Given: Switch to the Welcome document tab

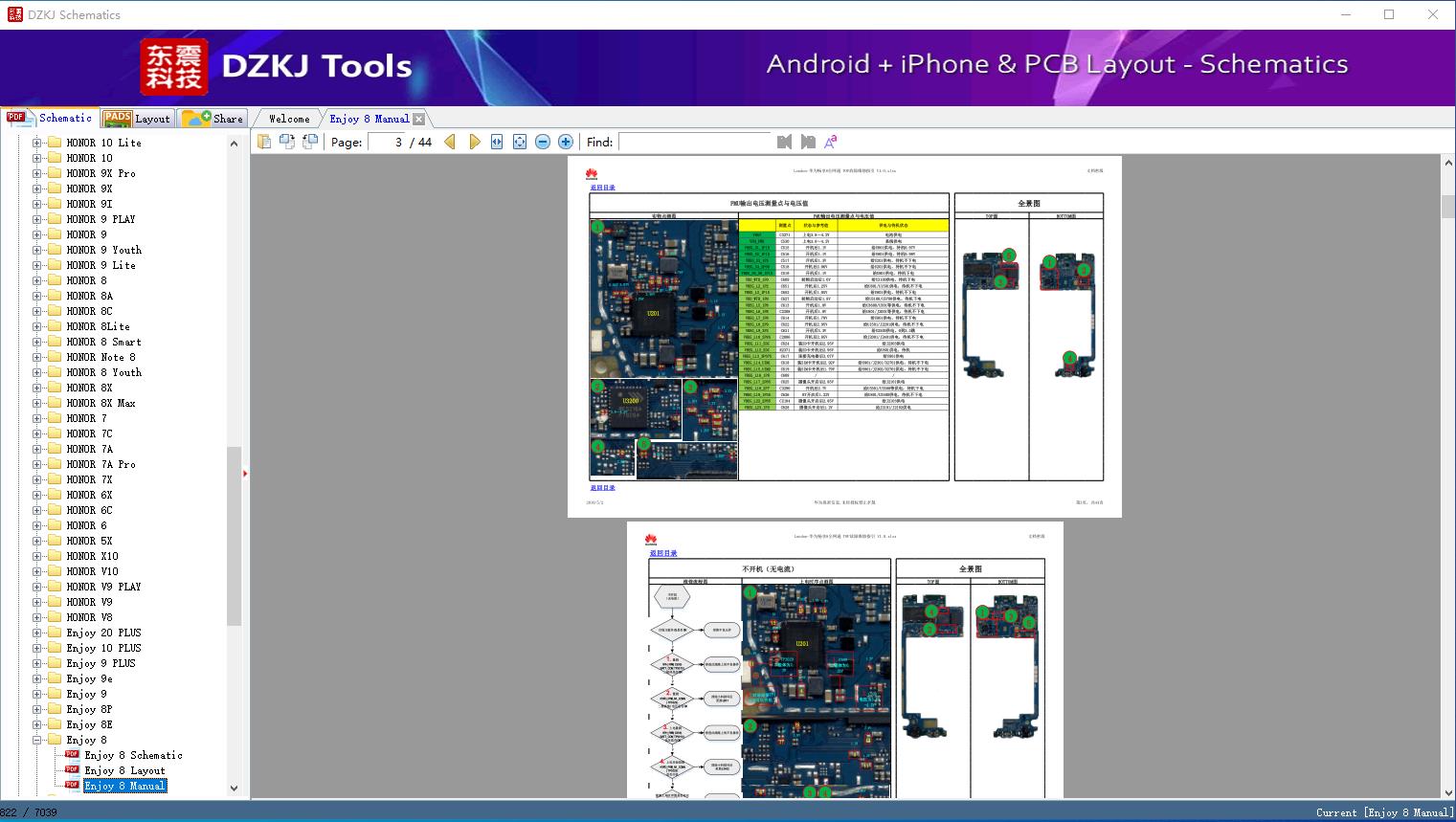Looking at the screenshot, I should 289,119.
